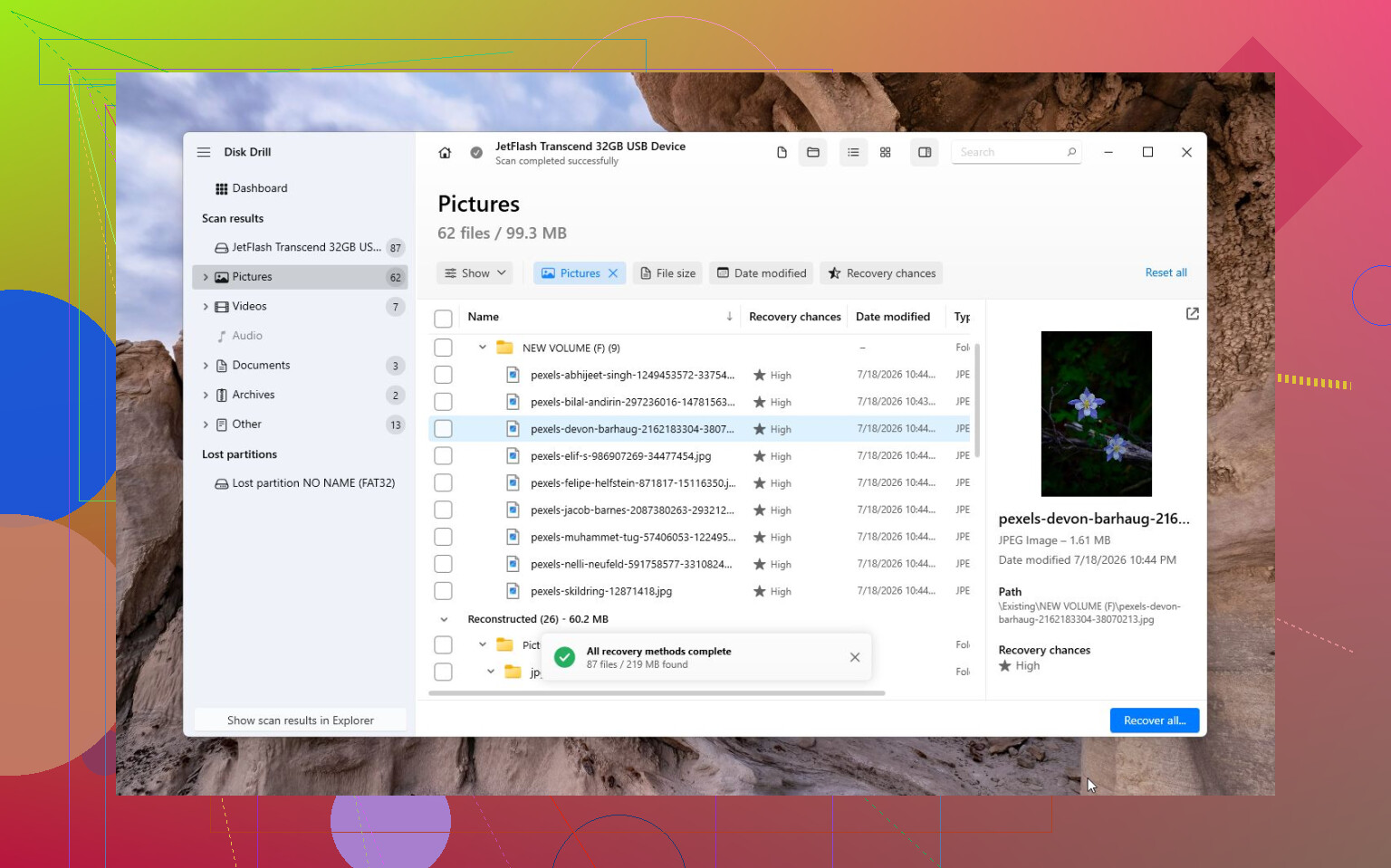Screen dimensions: 1391x868
Task: Select Videos category in sidebar
Action: tap(300, 307)
